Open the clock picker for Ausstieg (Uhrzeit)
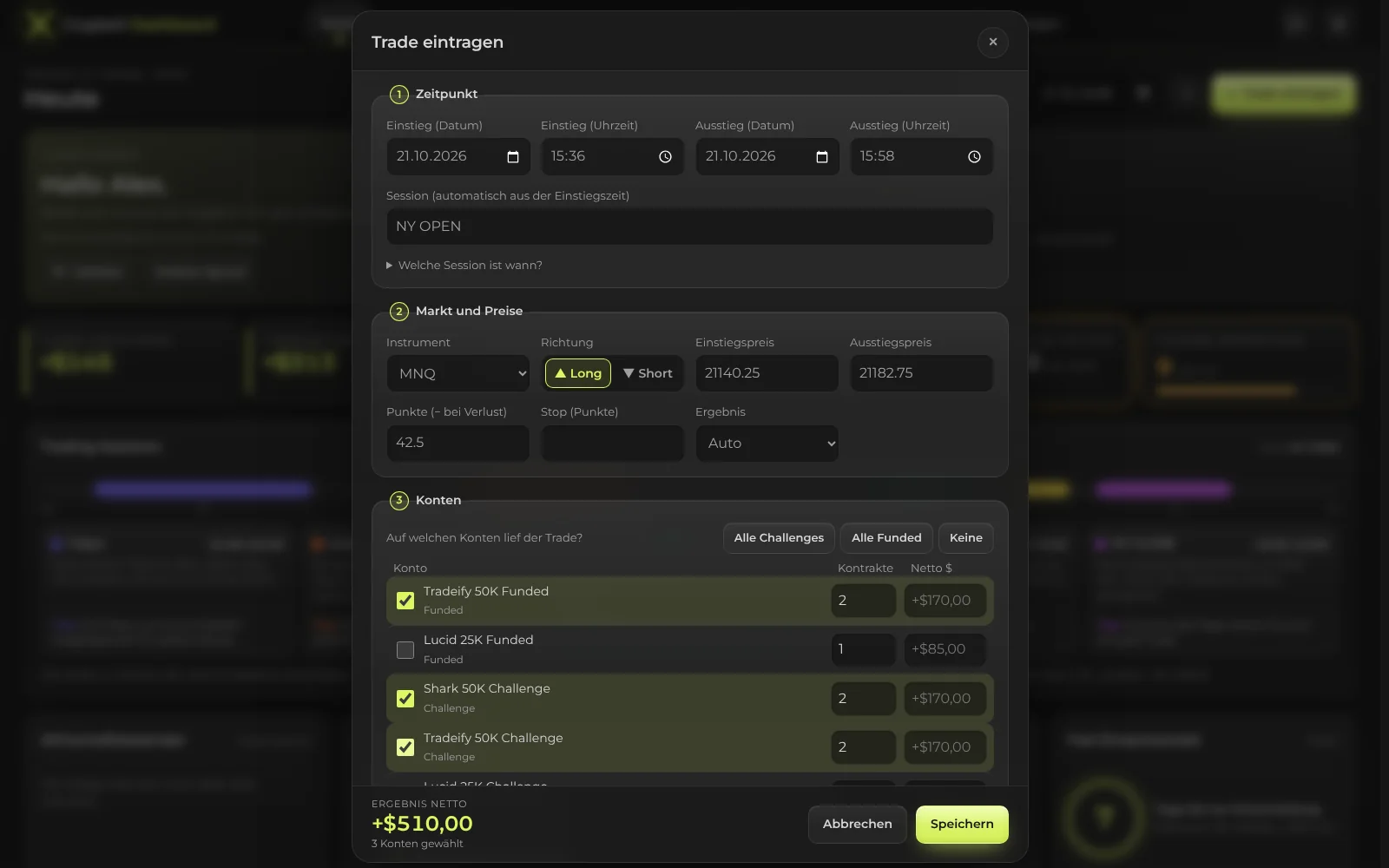Screen dimensions: 1389x868 tap(974, 157)
